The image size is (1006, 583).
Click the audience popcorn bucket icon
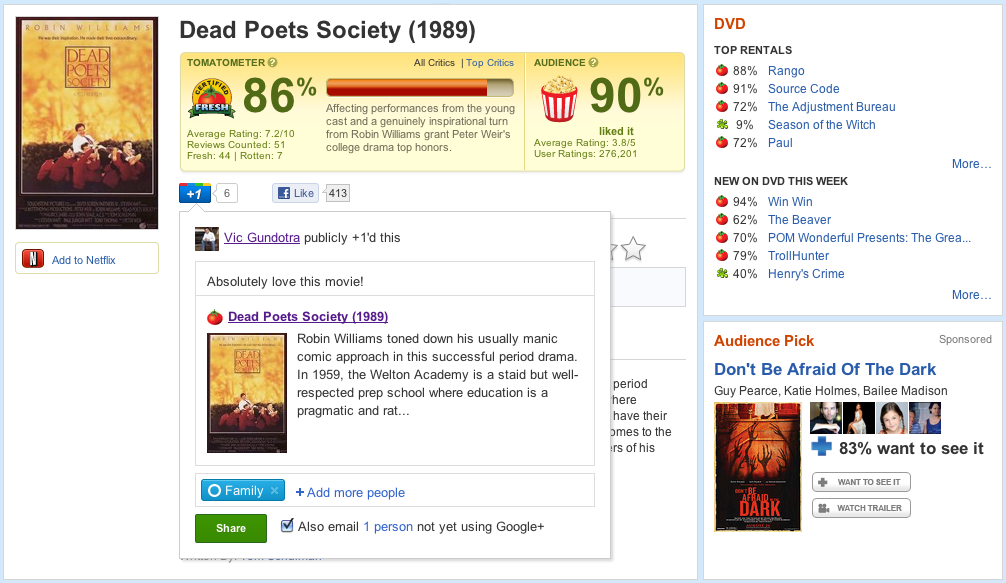(x=559, y=99)
